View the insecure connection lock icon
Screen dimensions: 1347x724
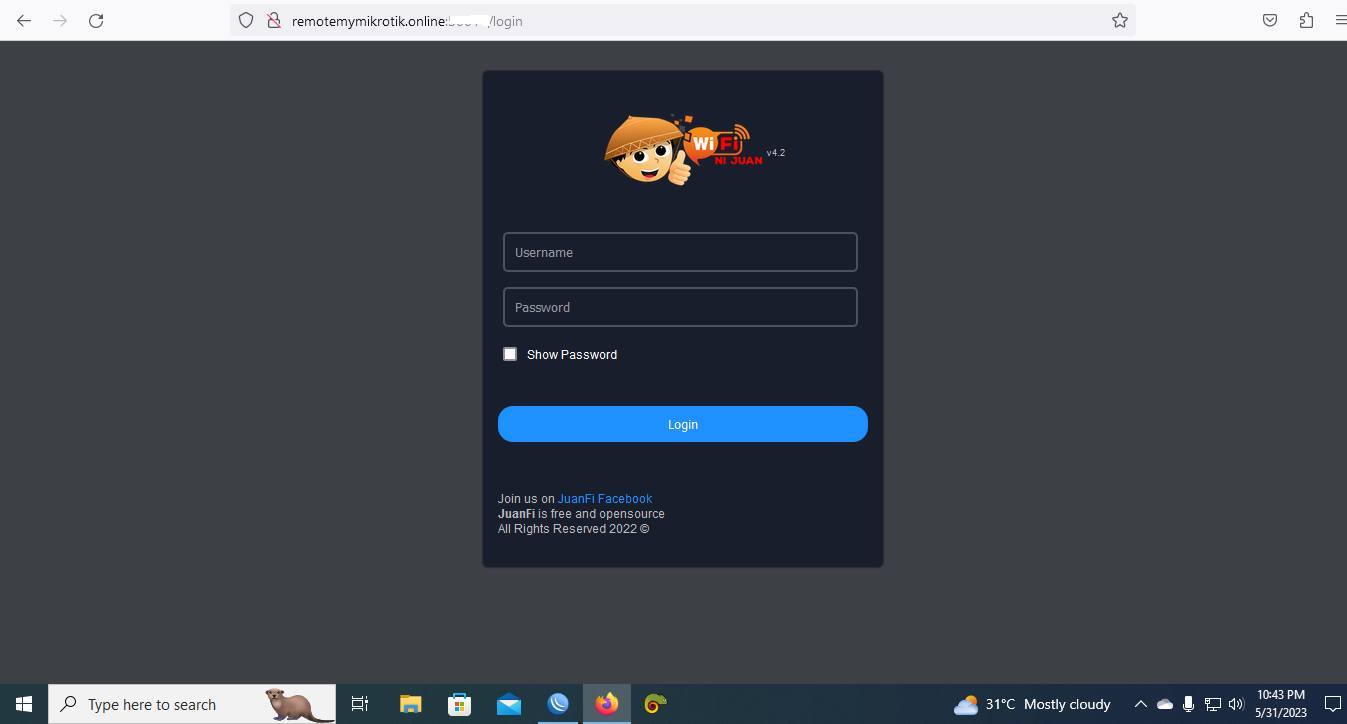[273, 20]
